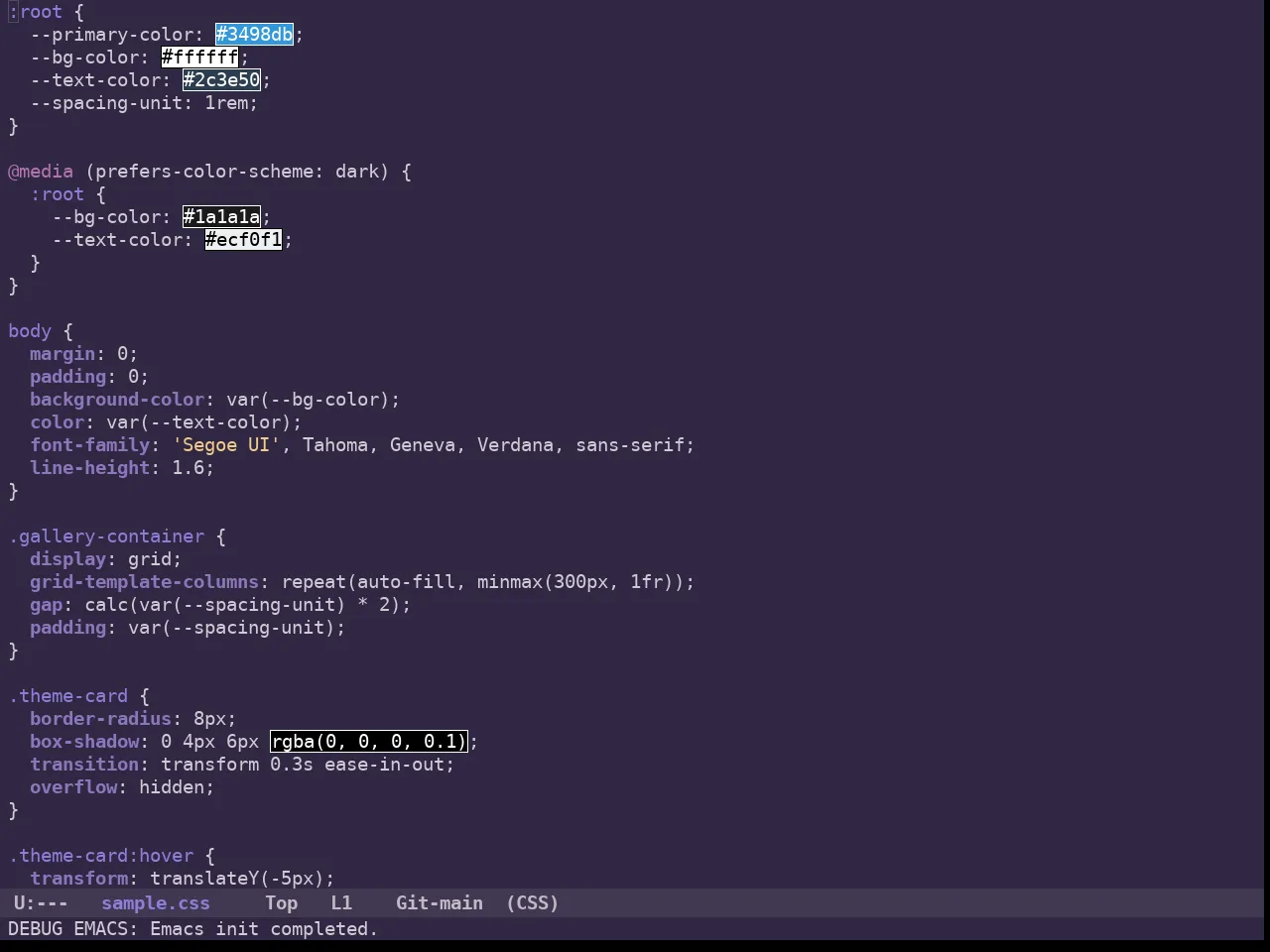Click the L1 line number indicator

point(341,902)
